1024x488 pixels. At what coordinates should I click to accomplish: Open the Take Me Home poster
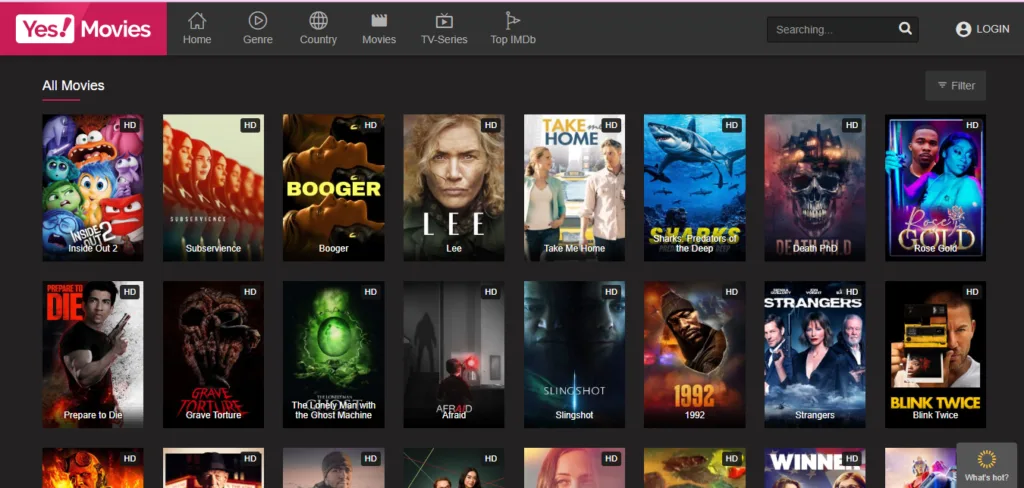pos(574,188)
